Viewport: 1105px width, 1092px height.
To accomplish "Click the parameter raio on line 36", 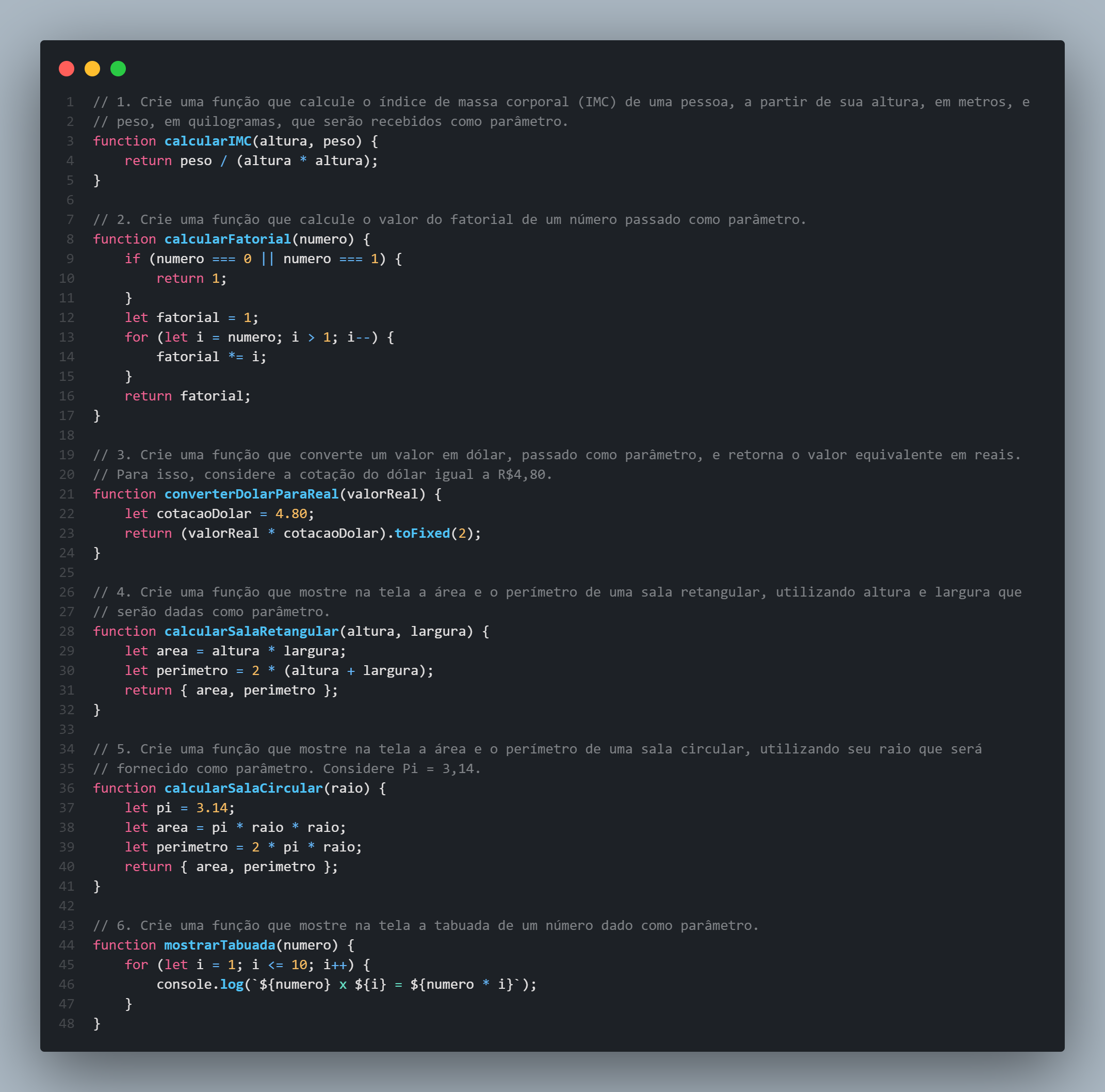I will point(347,788).
